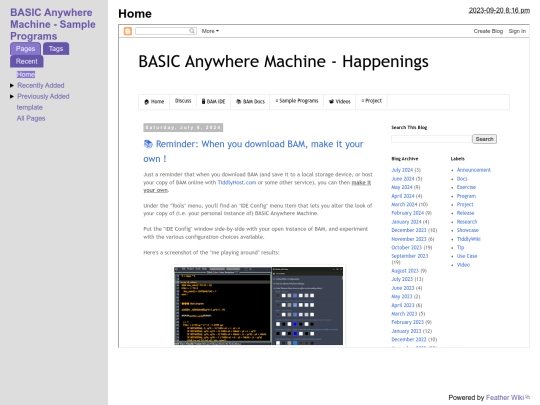This screenshot has height=405, width=540.
Task: Click the Sign In link
Action: [x=517, y=31]
